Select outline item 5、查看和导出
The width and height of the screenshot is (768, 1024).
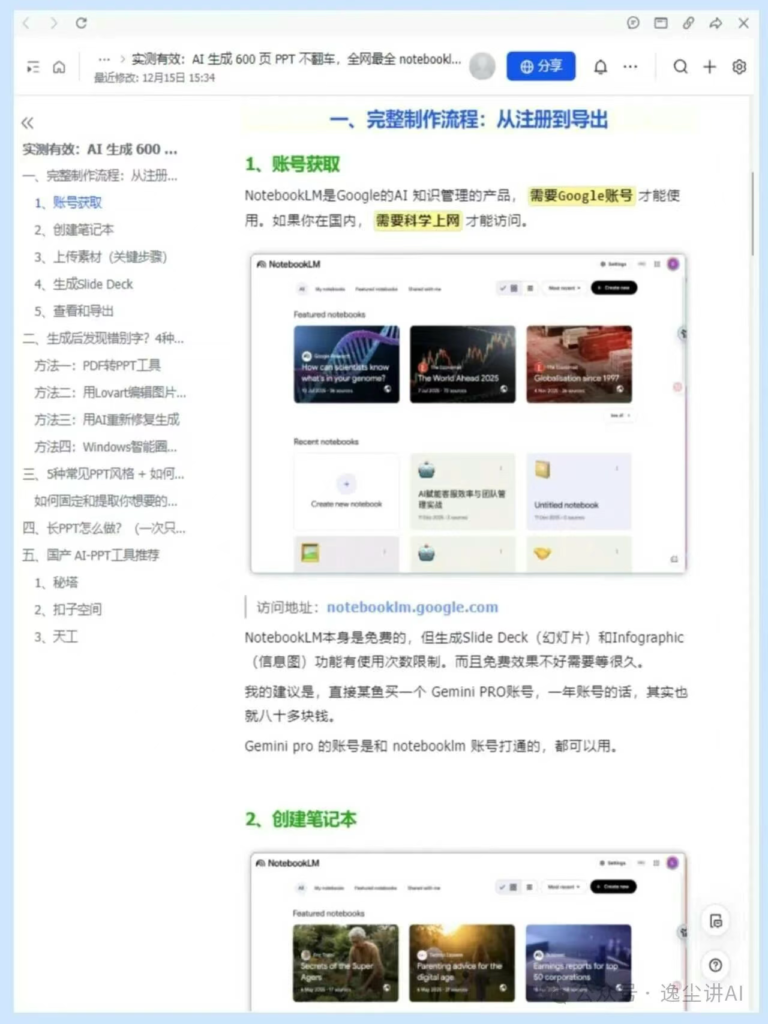click(74, 311)
